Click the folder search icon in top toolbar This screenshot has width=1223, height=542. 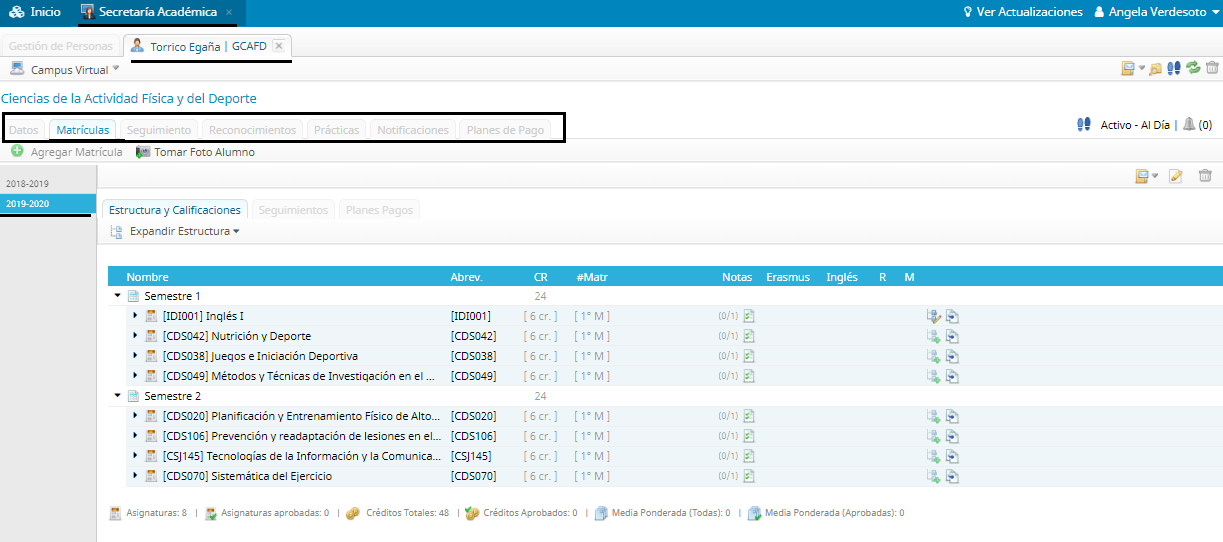click(1155, 68)
